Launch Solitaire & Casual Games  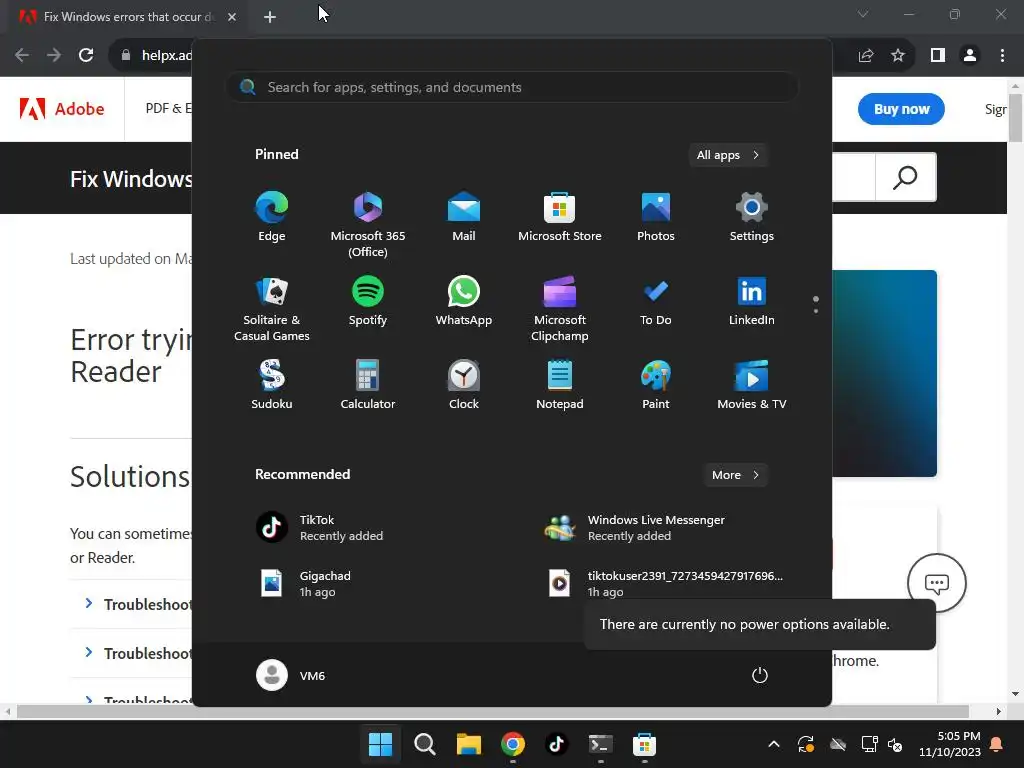point(272,309)
